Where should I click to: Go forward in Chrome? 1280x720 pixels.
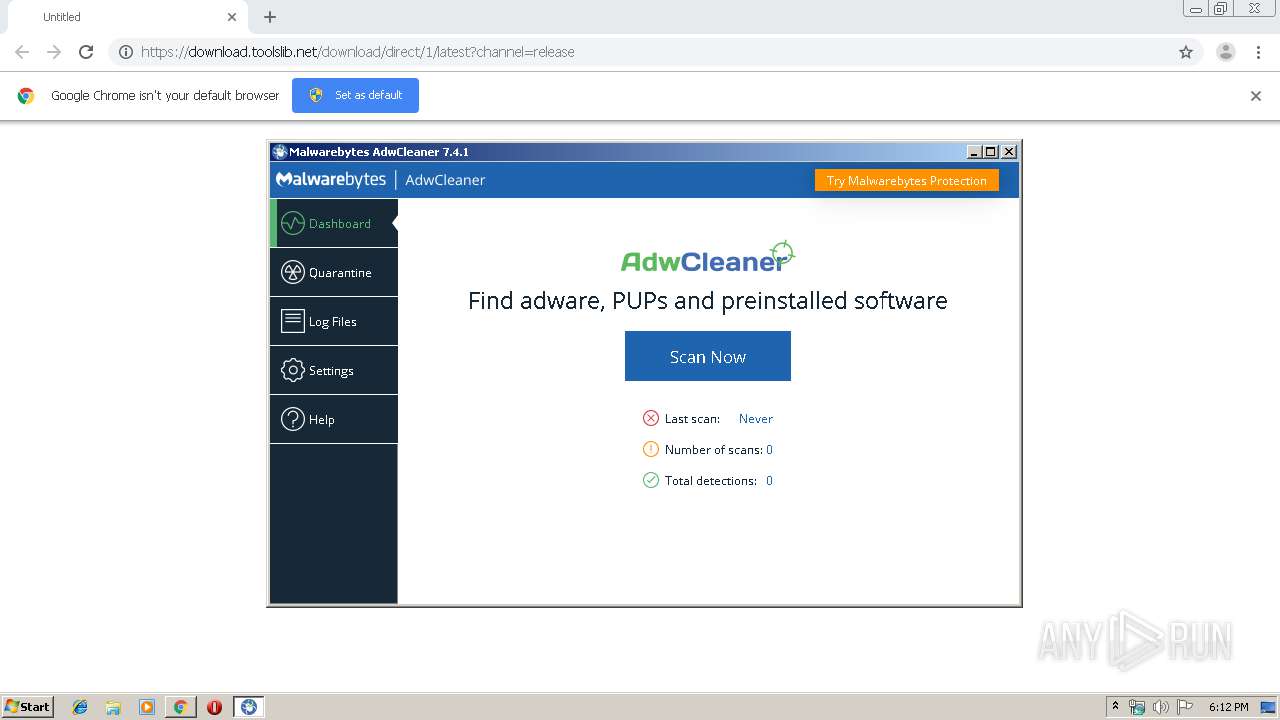click(54, 52)
